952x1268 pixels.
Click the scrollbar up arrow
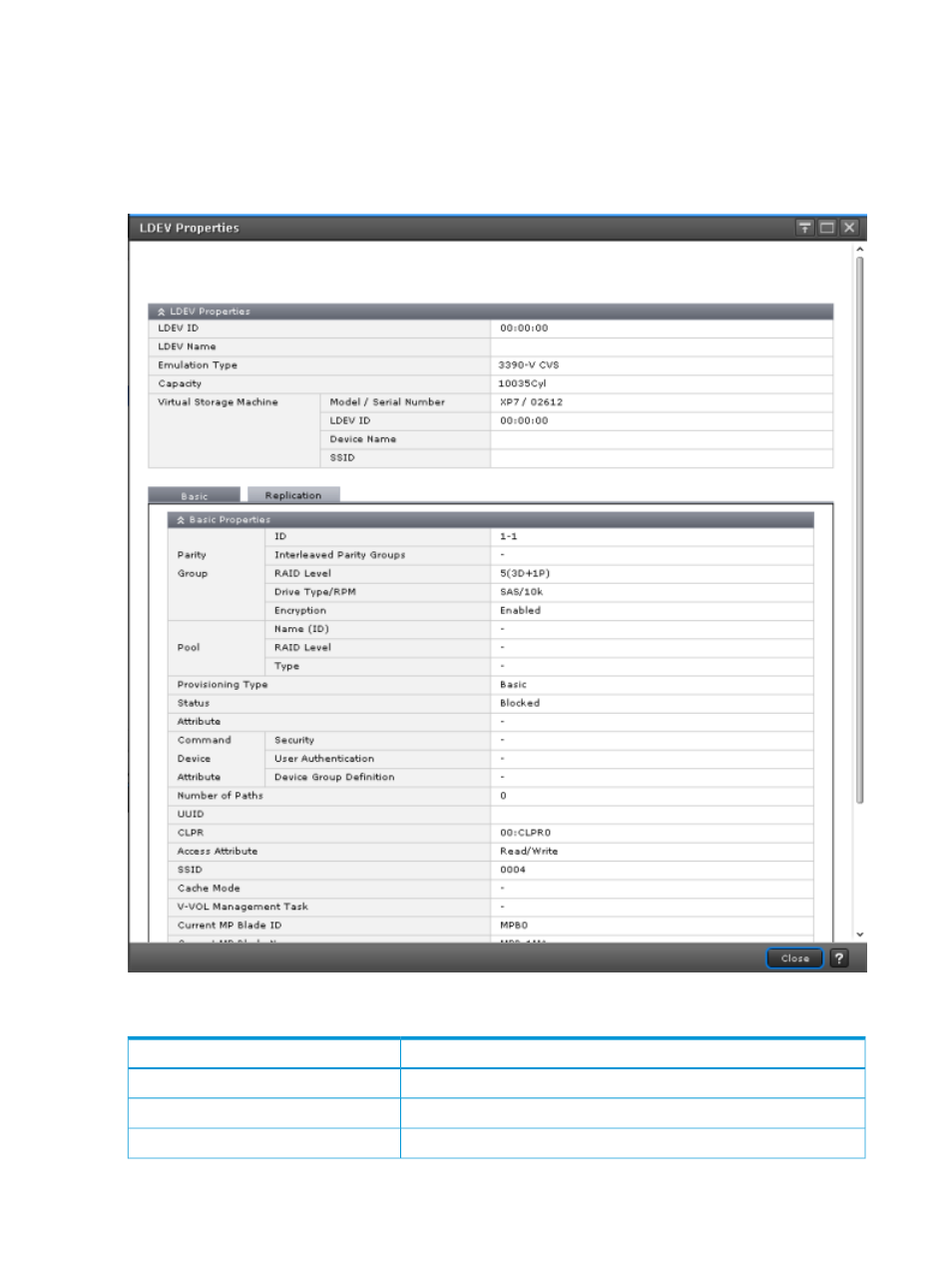pos(859,250)
